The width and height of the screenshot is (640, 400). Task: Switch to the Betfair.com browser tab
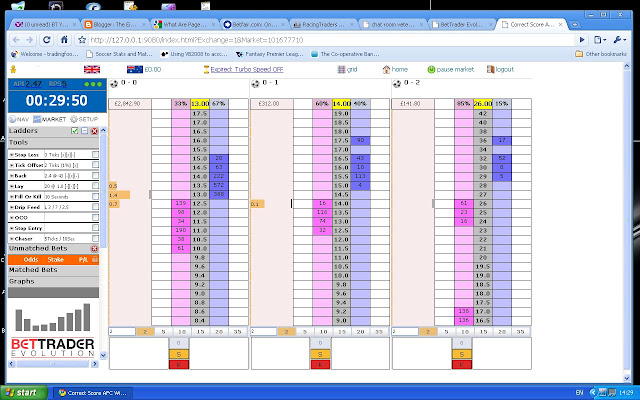pyautogui.click(x=254, y=24)
